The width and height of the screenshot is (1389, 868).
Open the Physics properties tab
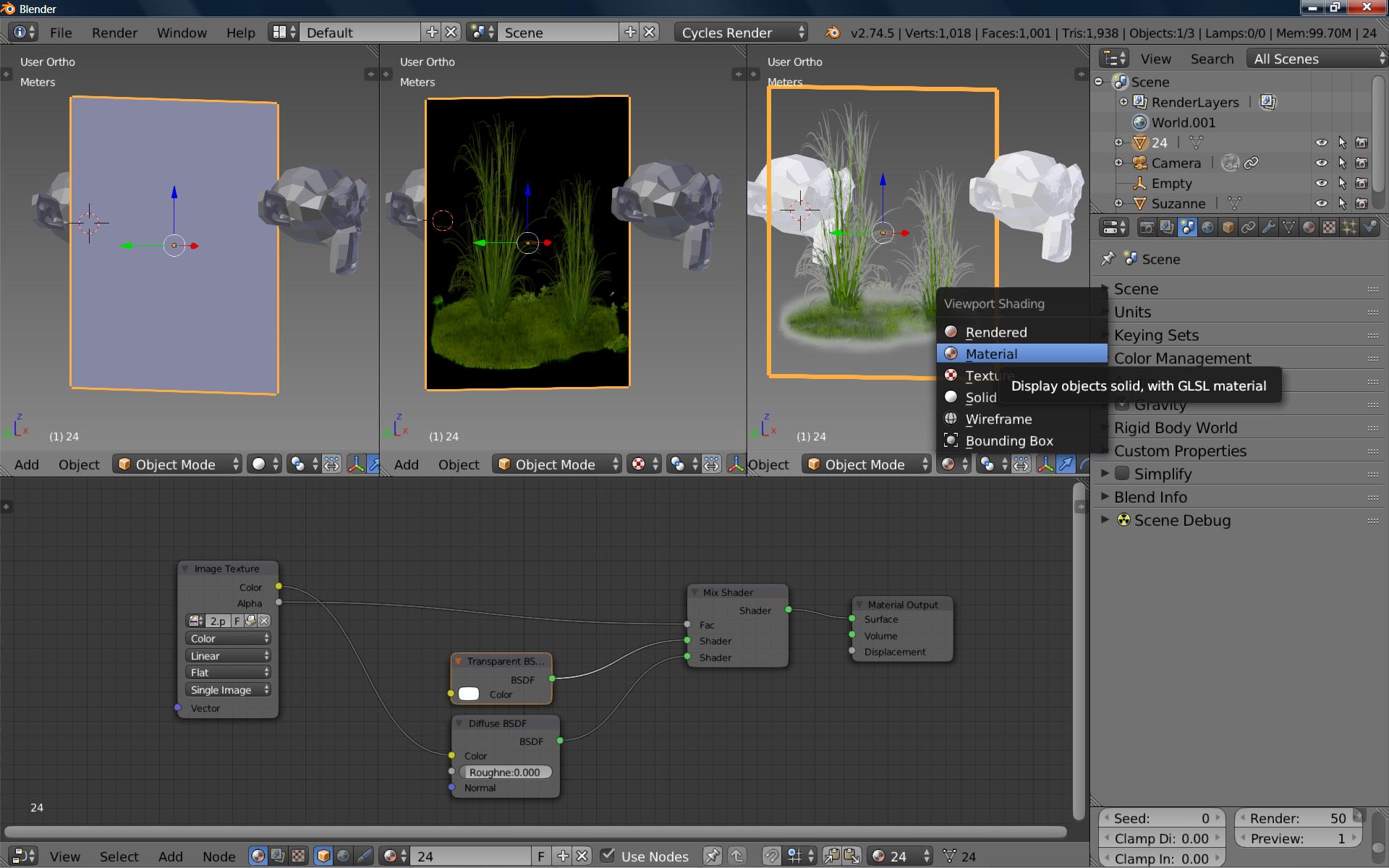pyautogui.click(x=1369, y=228)
